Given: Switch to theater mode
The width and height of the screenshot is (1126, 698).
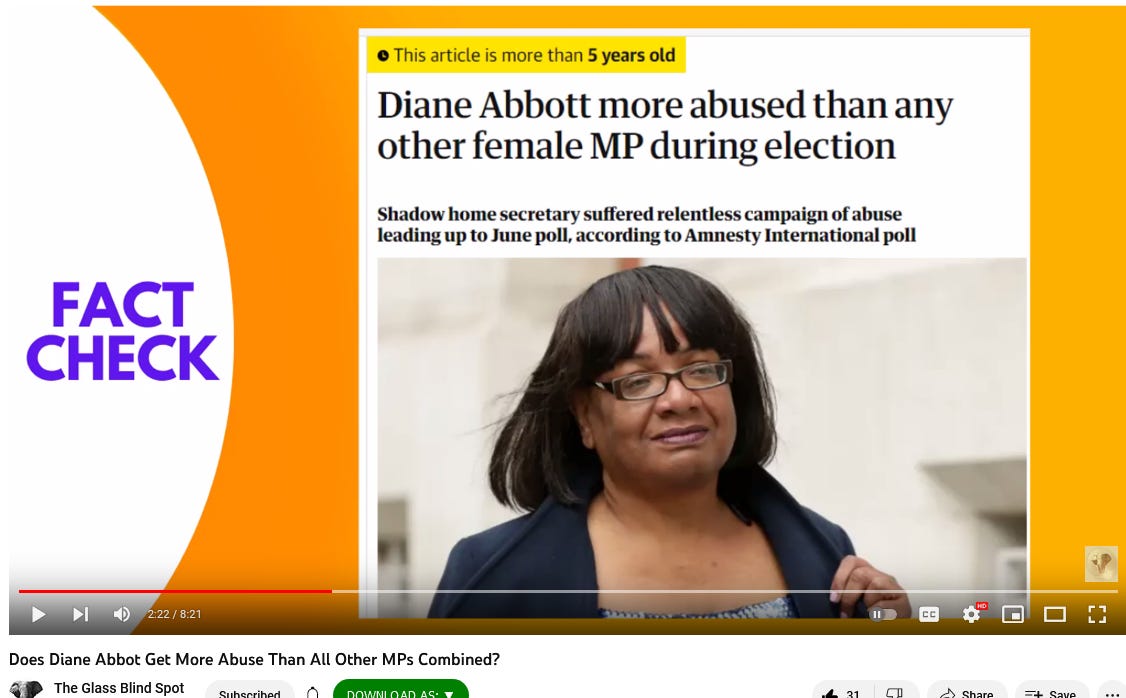Looking at the screenshot, I should (1054, 614).
